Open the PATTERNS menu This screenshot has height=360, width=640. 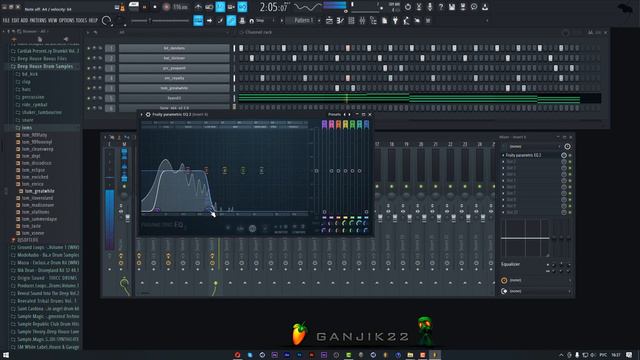[x=38, y=20]
